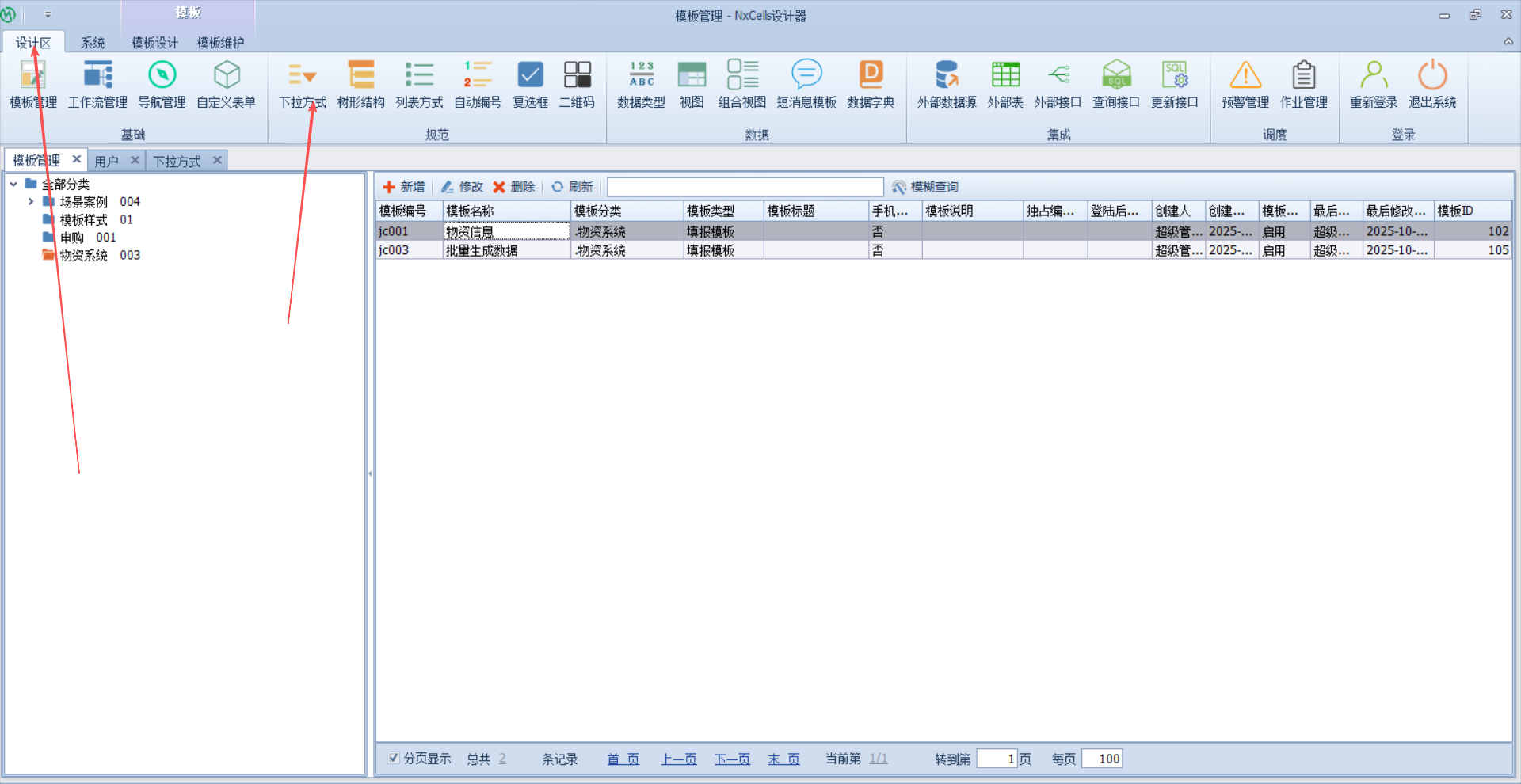Click the 导航管理 compass icon
Screen dimensions: 1521x784
[162, 75]
